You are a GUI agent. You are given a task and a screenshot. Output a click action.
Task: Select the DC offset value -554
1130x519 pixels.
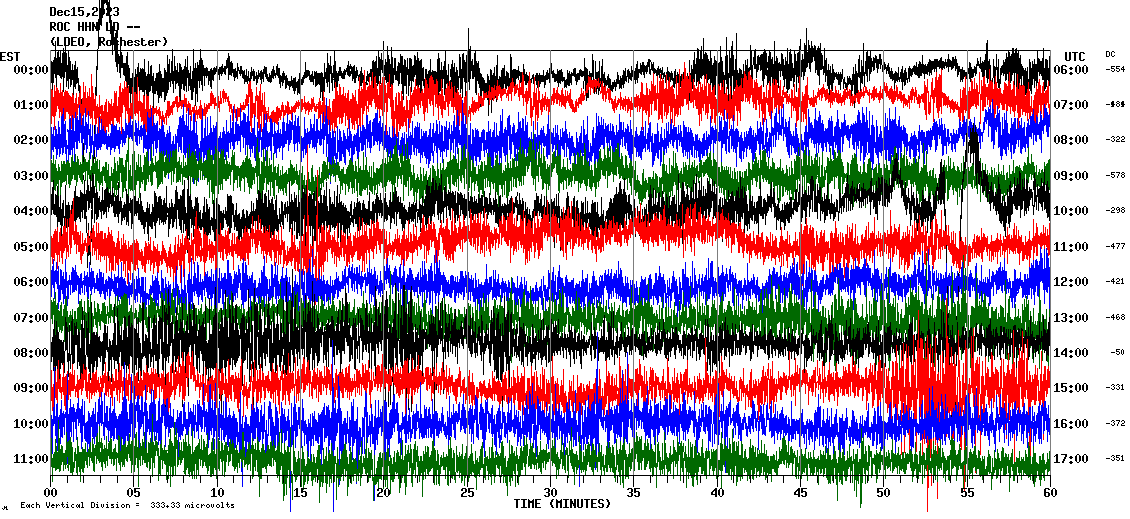tap(1116, 69)
